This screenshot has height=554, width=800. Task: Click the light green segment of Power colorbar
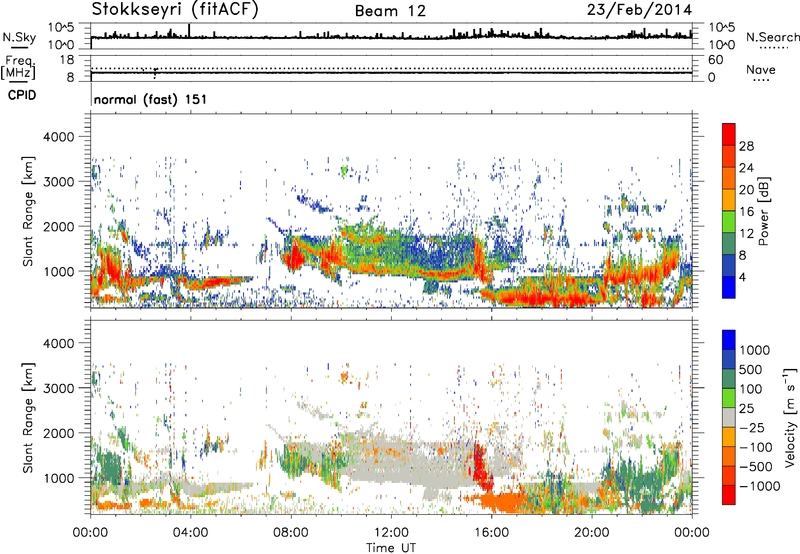[x=729, y=222]
